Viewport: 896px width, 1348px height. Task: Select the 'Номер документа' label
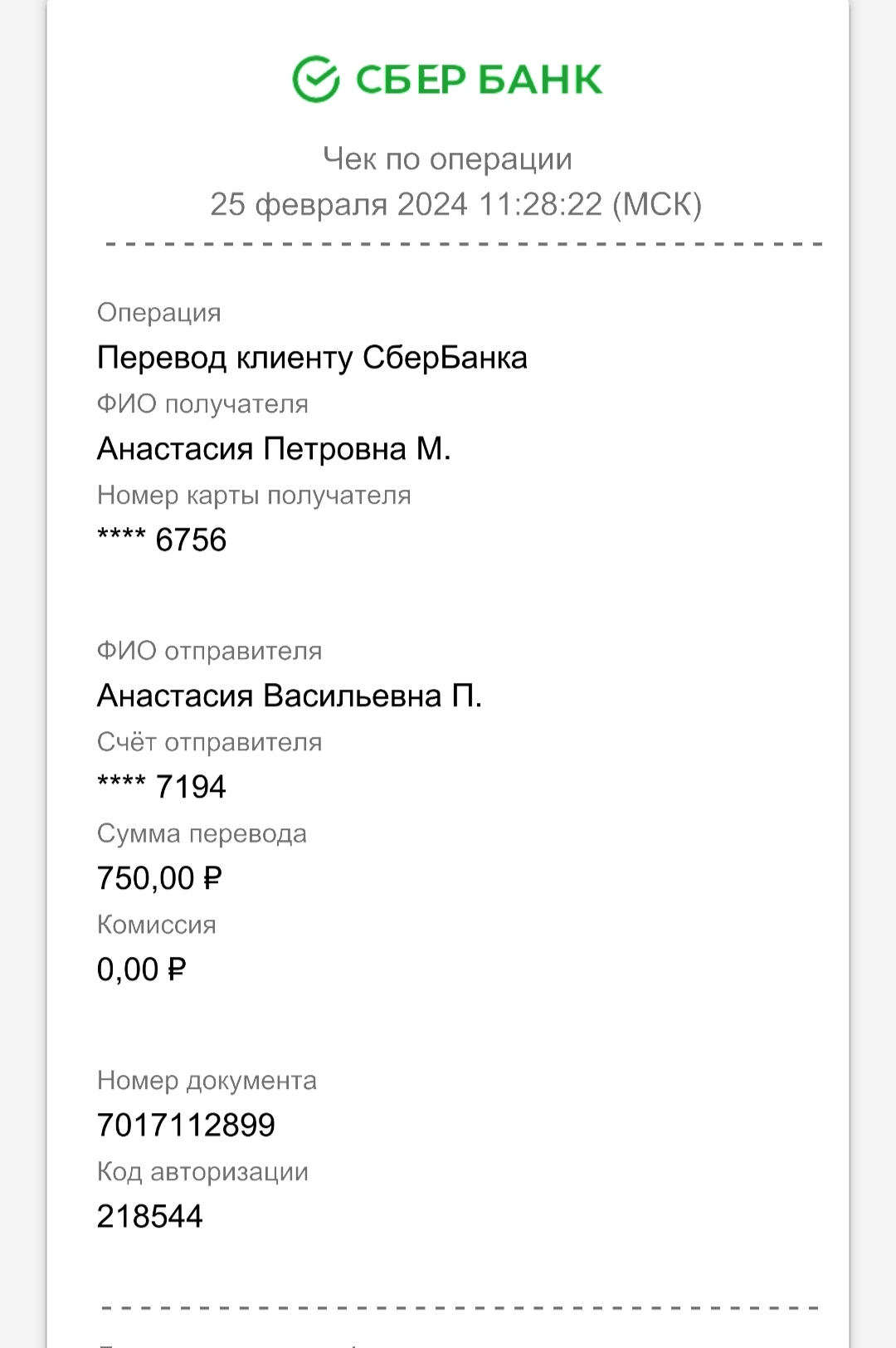point(207,1081)
